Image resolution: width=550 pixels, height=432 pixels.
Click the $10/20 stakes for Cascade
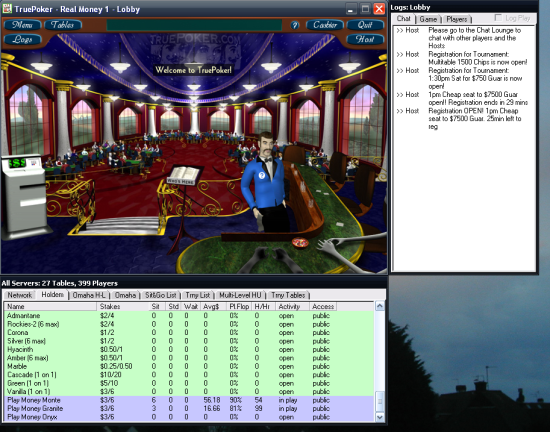tap(110, 374)
